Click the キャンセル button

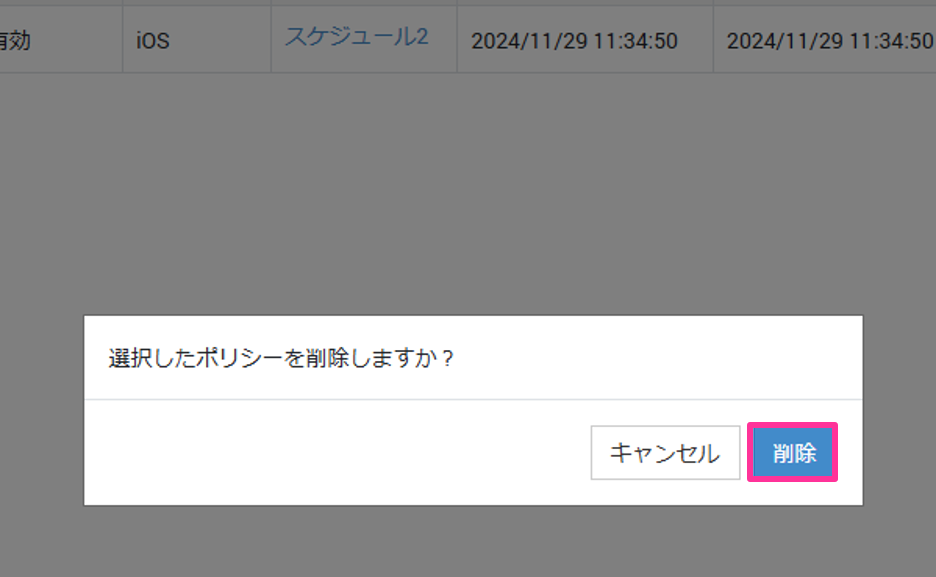click(x=665, y=452)
